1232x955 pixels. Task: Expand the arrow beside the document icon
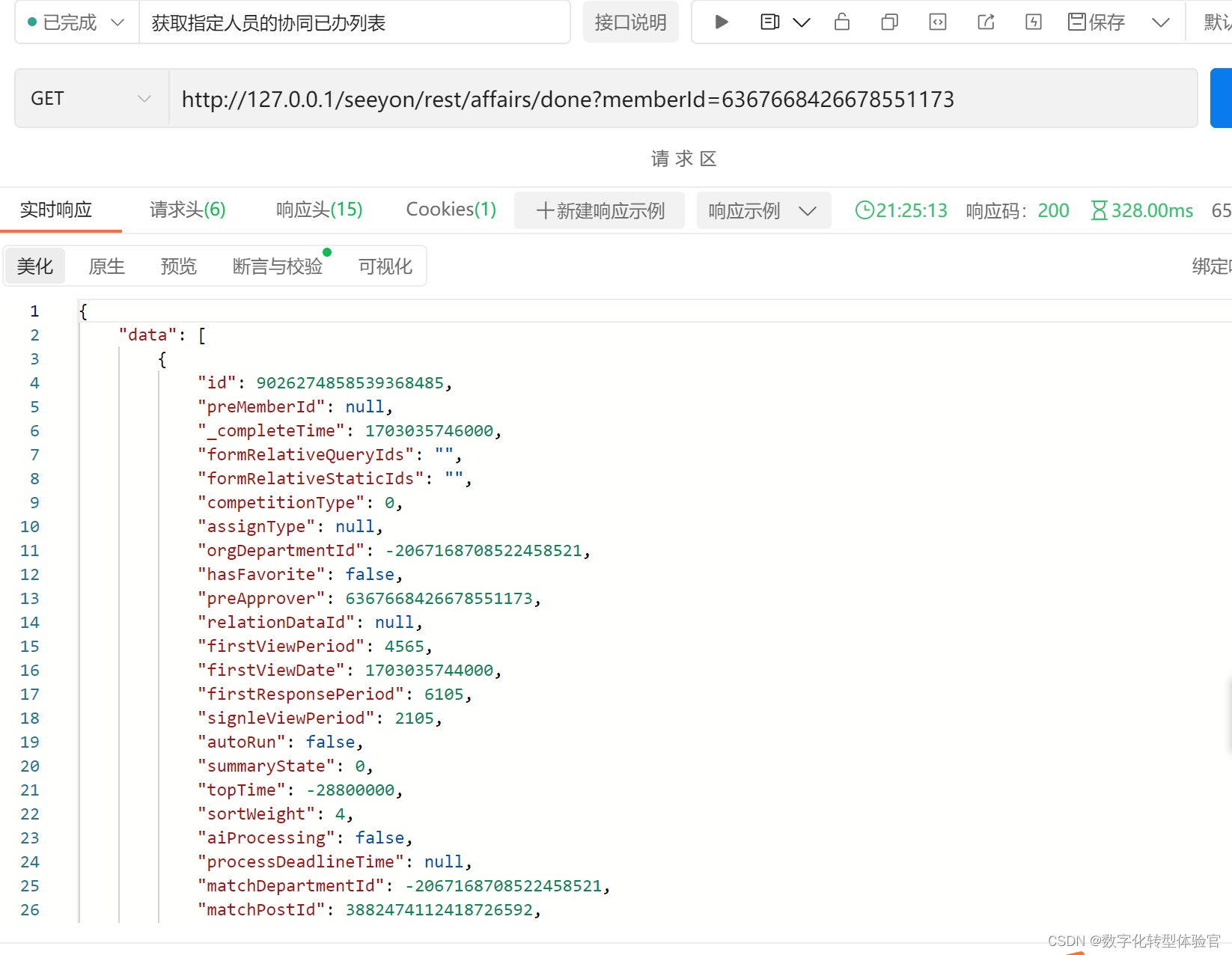(x=802, y=22)
